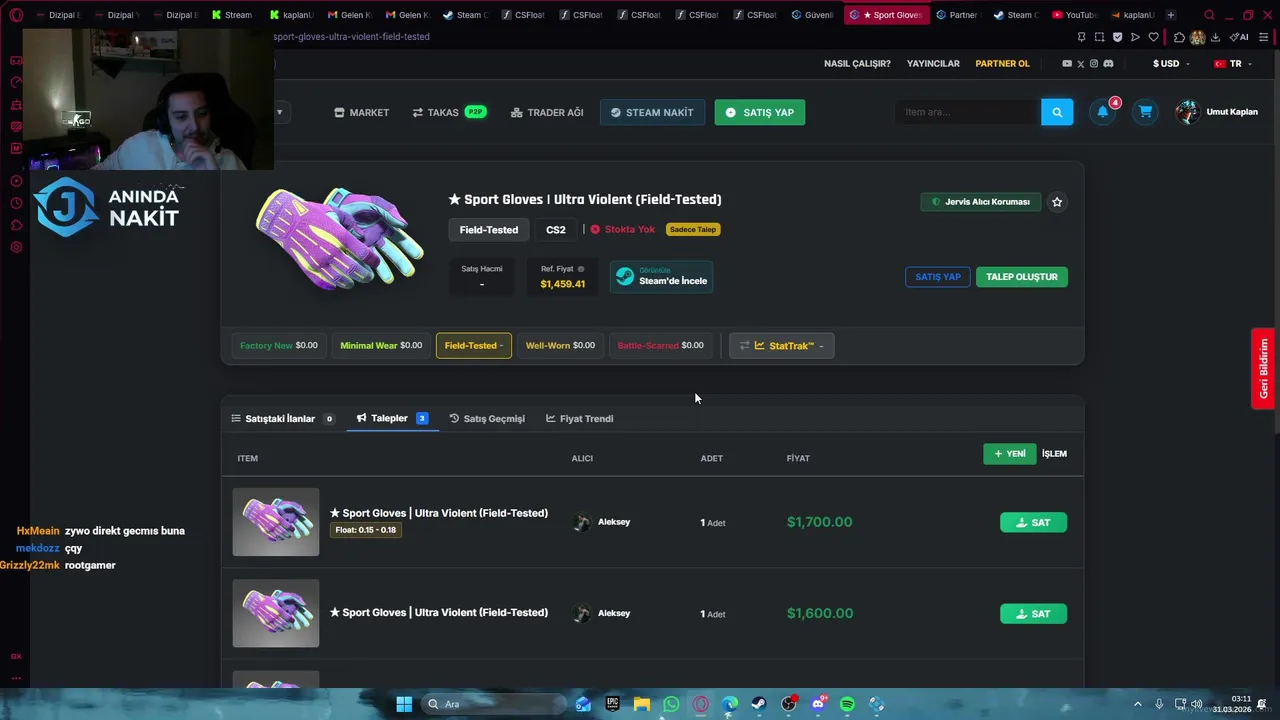Select the Factory New wear option
This screenshot has height=720, width=1280.
pos(279,346)
